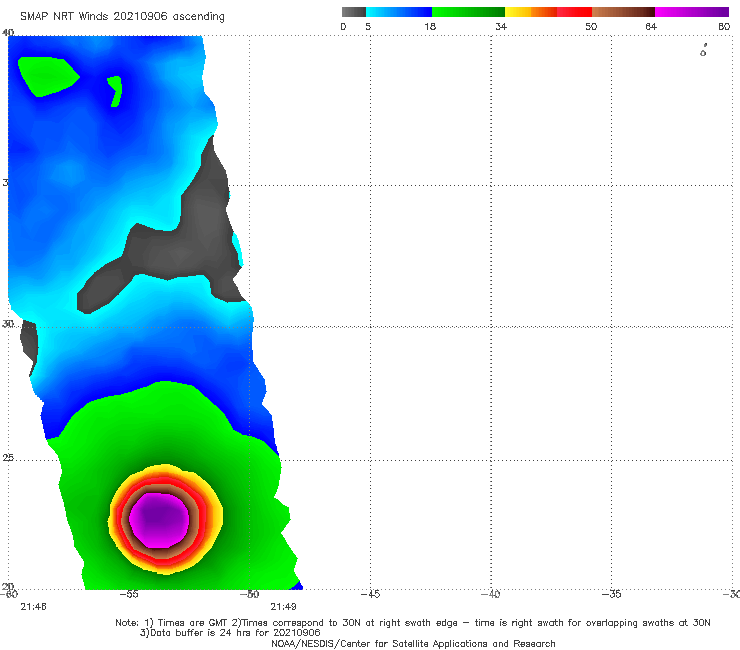Click the colorbar label '18'
Screen dimensions: 740x650
point(430,27)
